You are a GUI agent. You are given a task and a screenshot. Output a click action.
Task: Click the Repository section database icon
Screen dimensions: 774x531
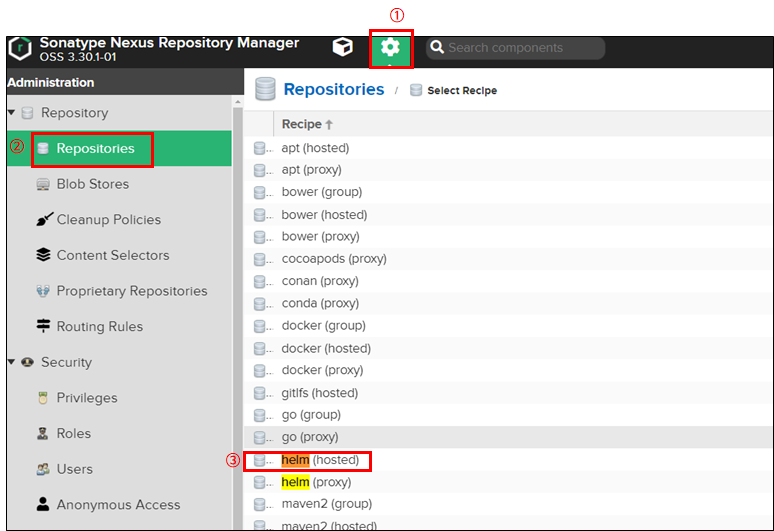(x=28, y=113)
